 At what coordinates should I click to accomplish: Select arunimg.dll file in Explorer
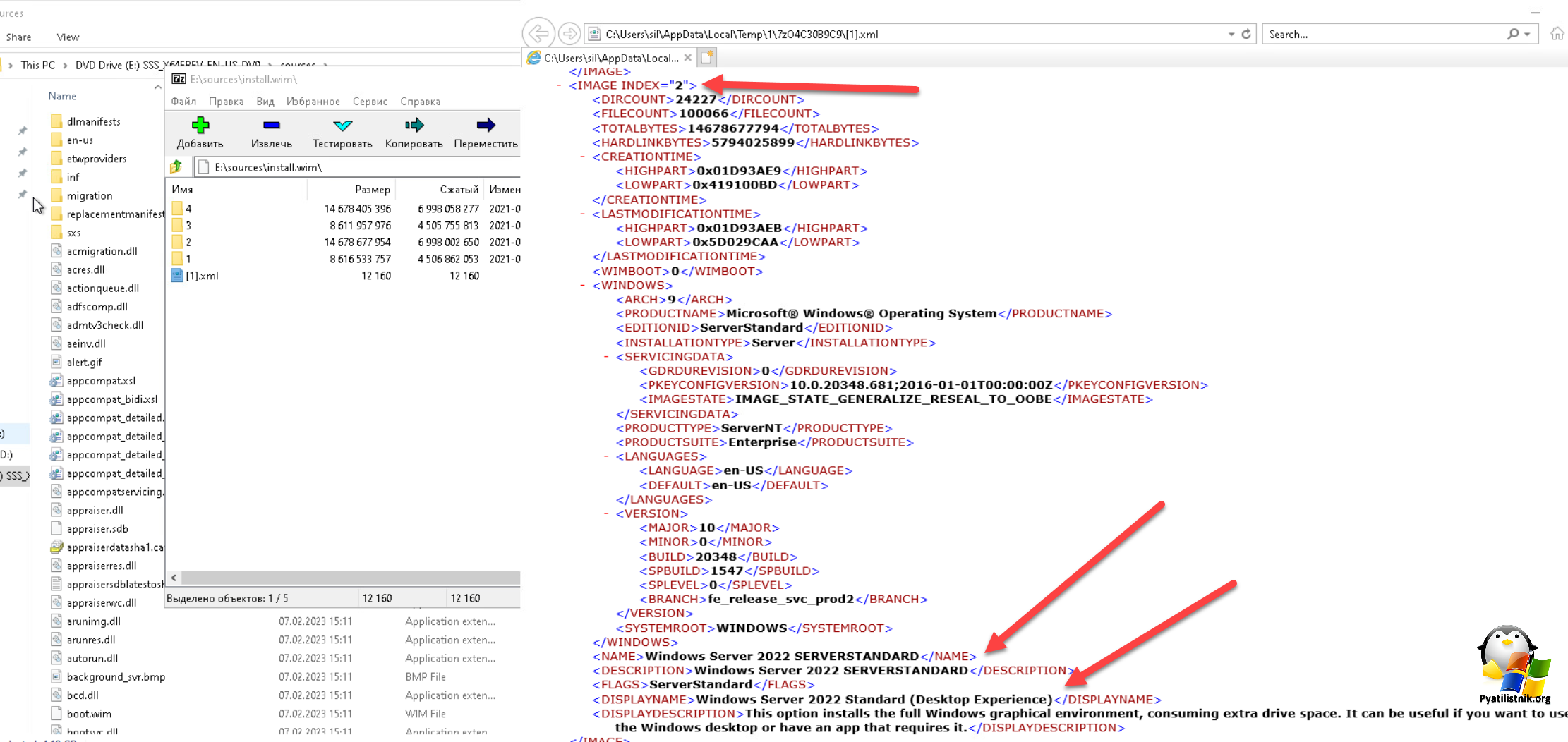pos(93,621)
